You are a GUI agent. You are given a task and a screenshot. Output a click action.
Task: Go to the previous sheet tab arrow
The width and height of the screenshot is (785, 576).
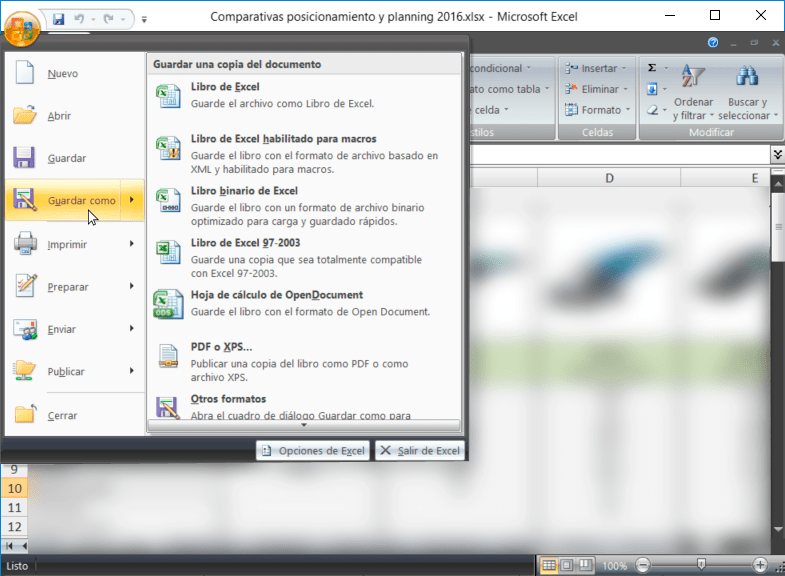[x=24, y=546]
